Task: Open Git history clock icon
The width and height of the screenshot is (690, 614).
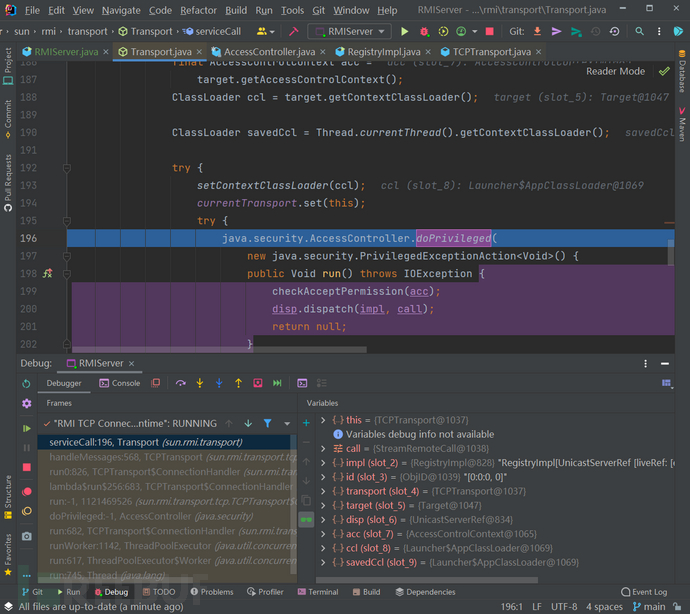Action: pos(595,31)
